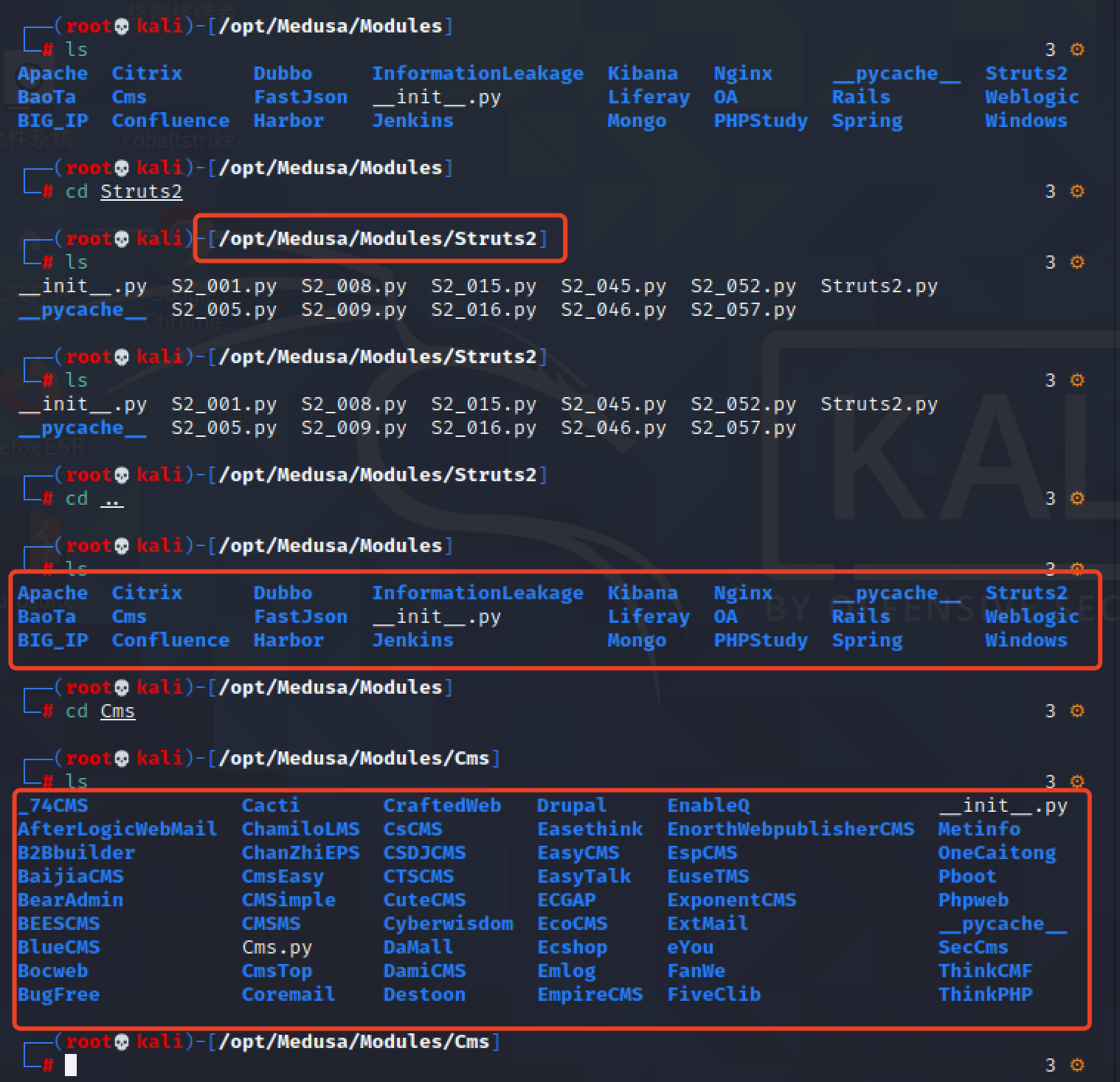
Task: Click the B2Bbuilder directory entry
Action: [x=76, y=853]
